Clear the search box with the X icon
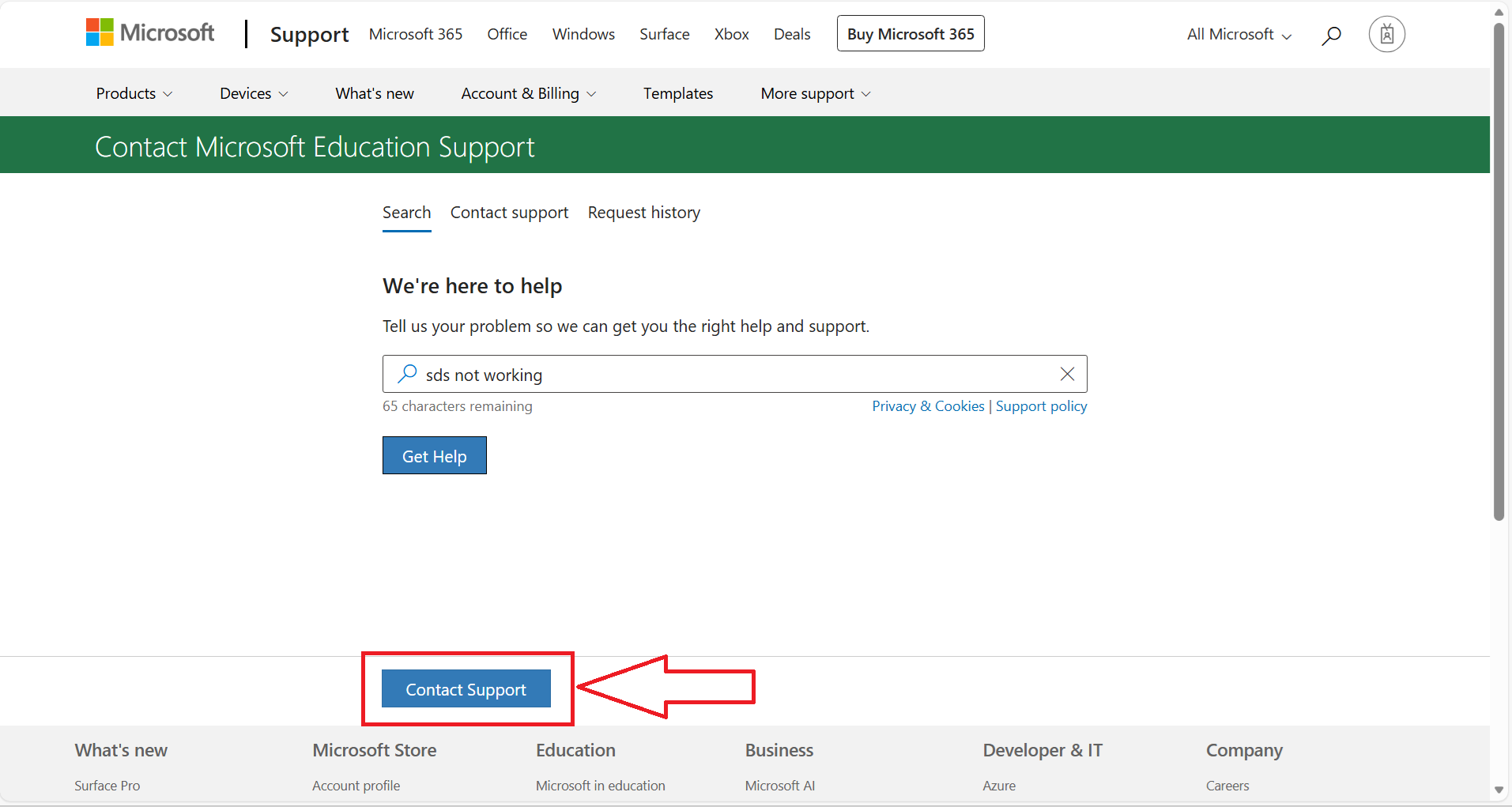The height and width of the screenshot is (807, 1512). click(x=1067, y=374)
